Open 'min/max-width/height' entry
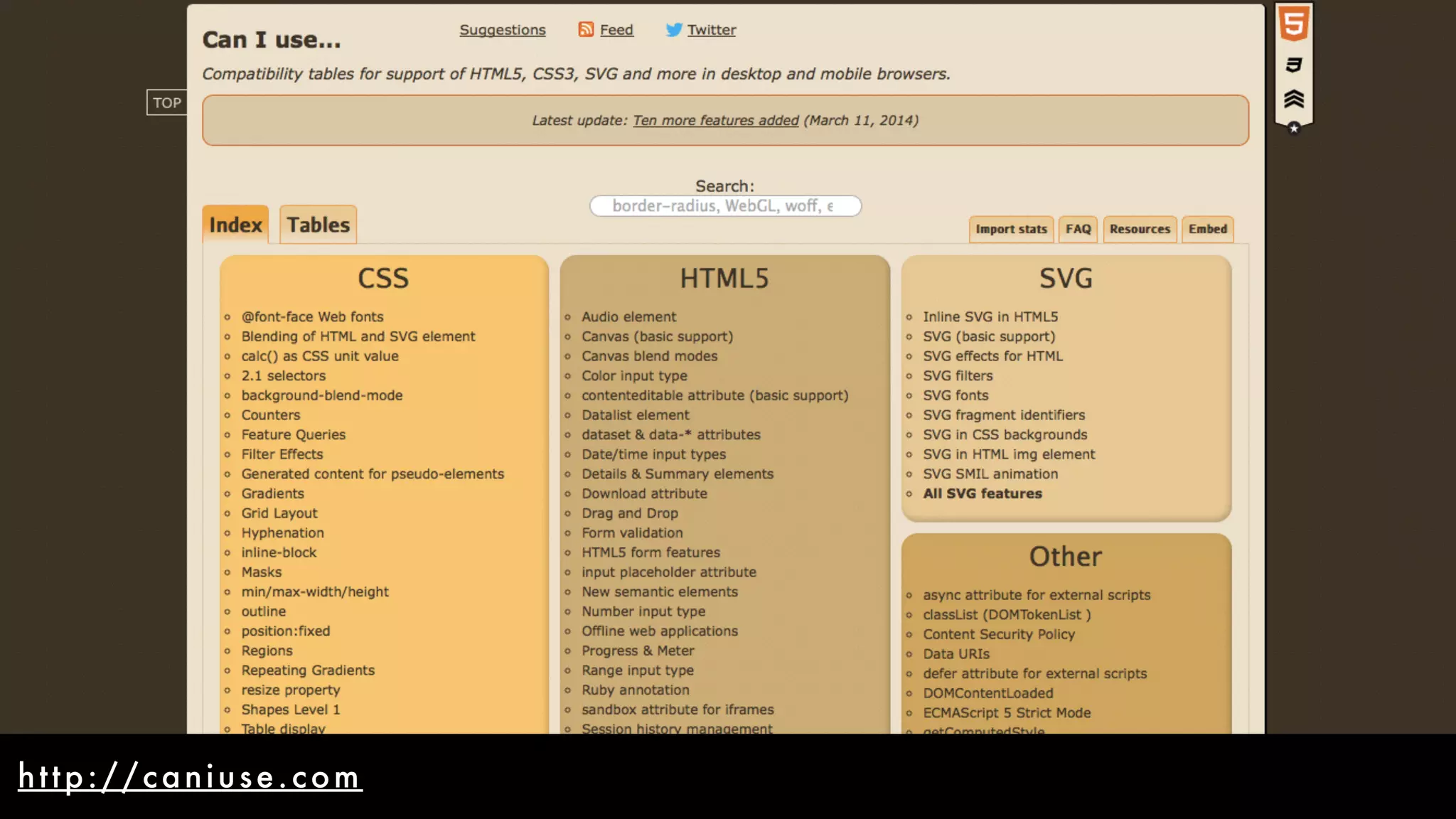 315,591
